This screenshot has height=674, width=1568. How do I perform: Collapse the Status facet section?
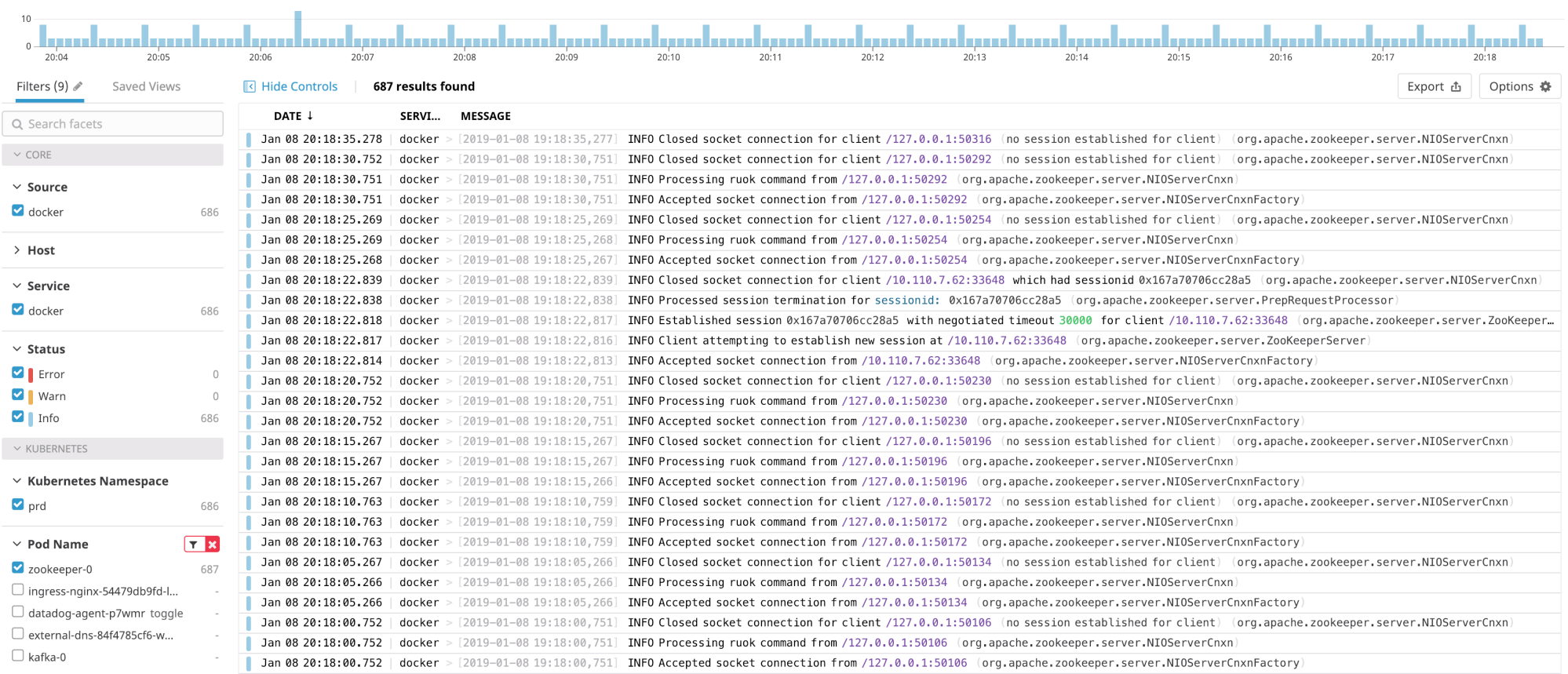click(x=16, y=349)
